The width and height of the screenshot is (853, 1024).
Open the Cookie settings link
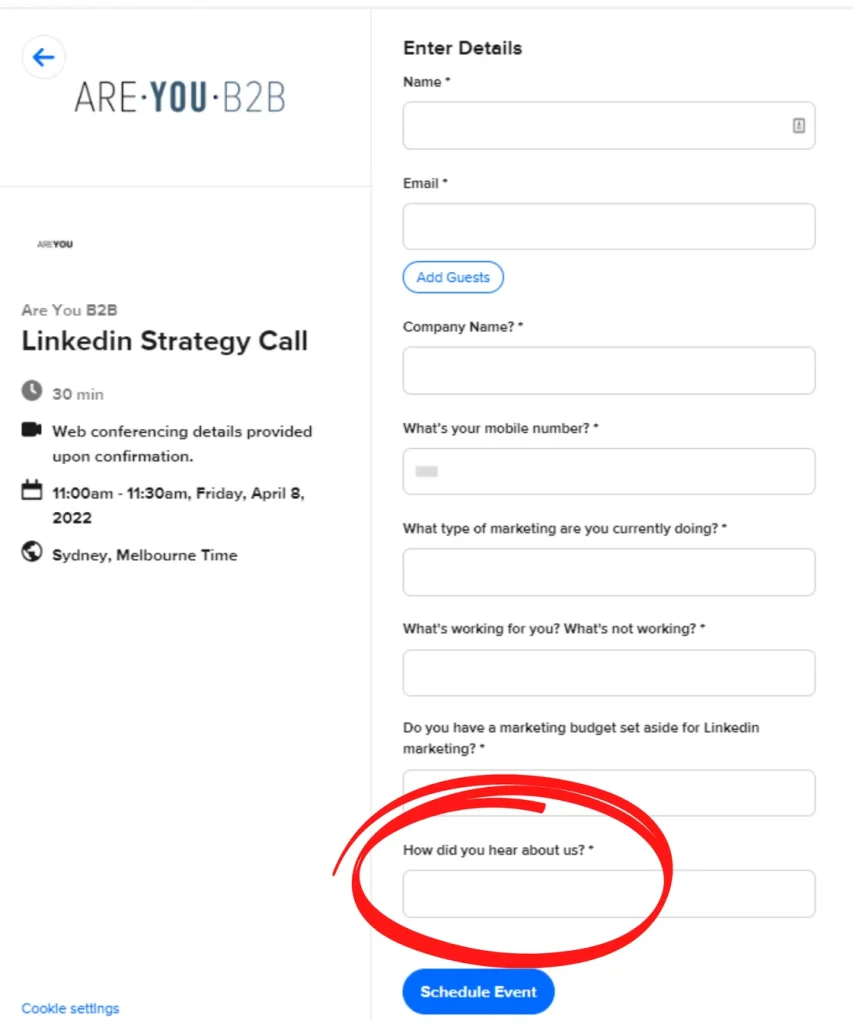coord(70,1008)
